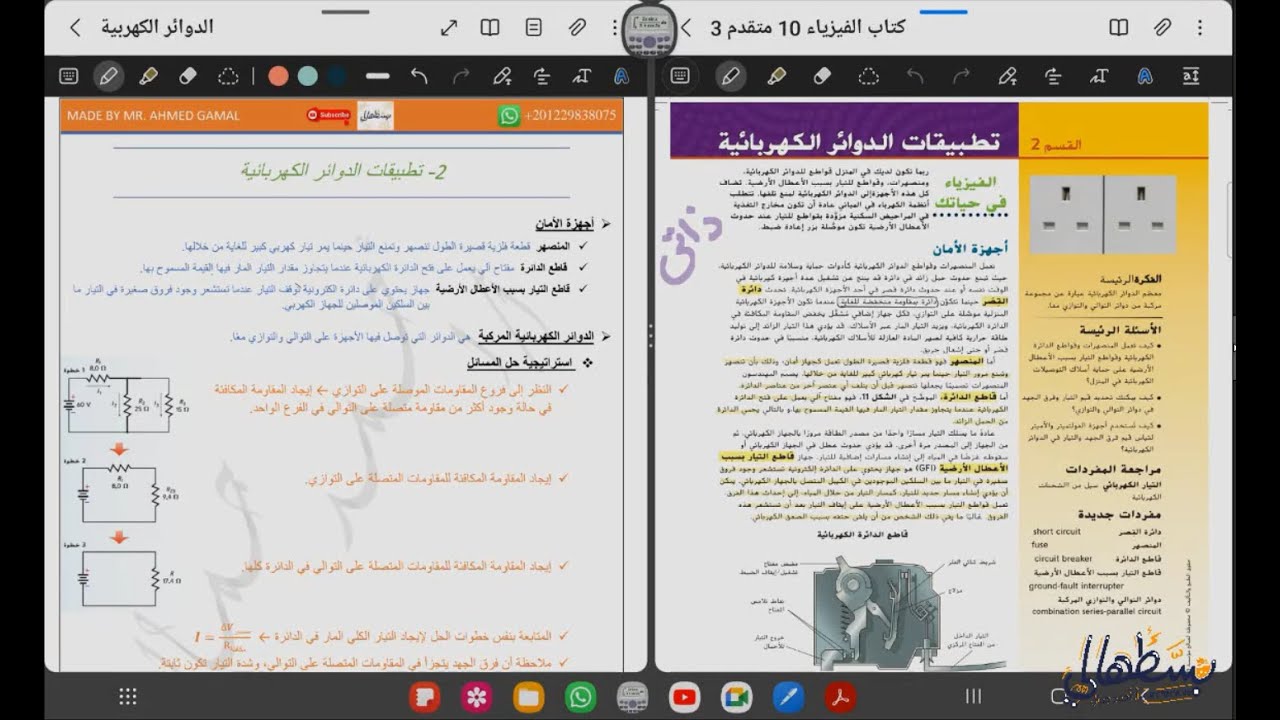Click the WhatsApp number +201229838075
Screen dimensions: 1280x720
click(570, 115)
